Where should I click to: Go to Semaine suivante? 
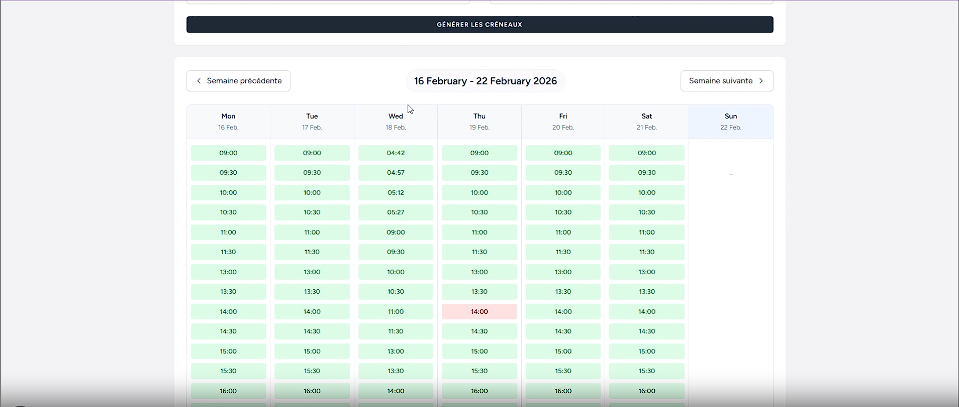[726, 81]
